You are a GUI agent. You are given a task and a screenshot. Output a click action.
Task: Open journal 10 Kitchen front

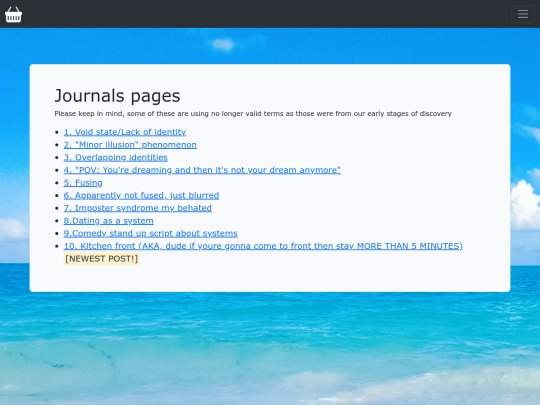tap(263, 246)
